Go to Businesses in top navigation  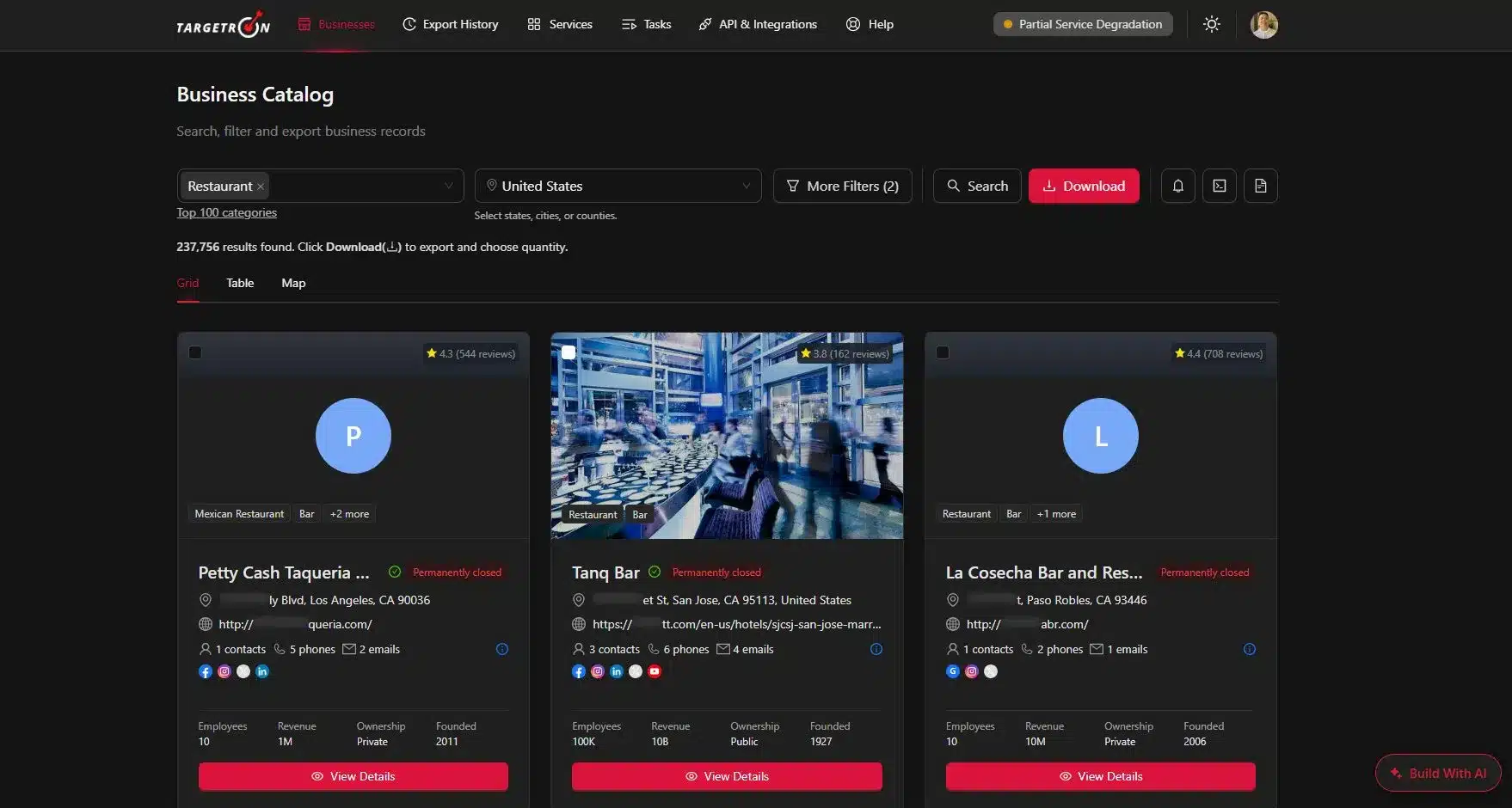click(336, 24)
